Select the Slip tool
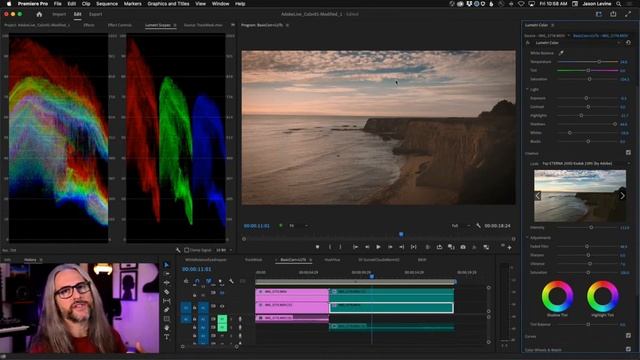This screenshot has height=360, width=640. point(167,301)
